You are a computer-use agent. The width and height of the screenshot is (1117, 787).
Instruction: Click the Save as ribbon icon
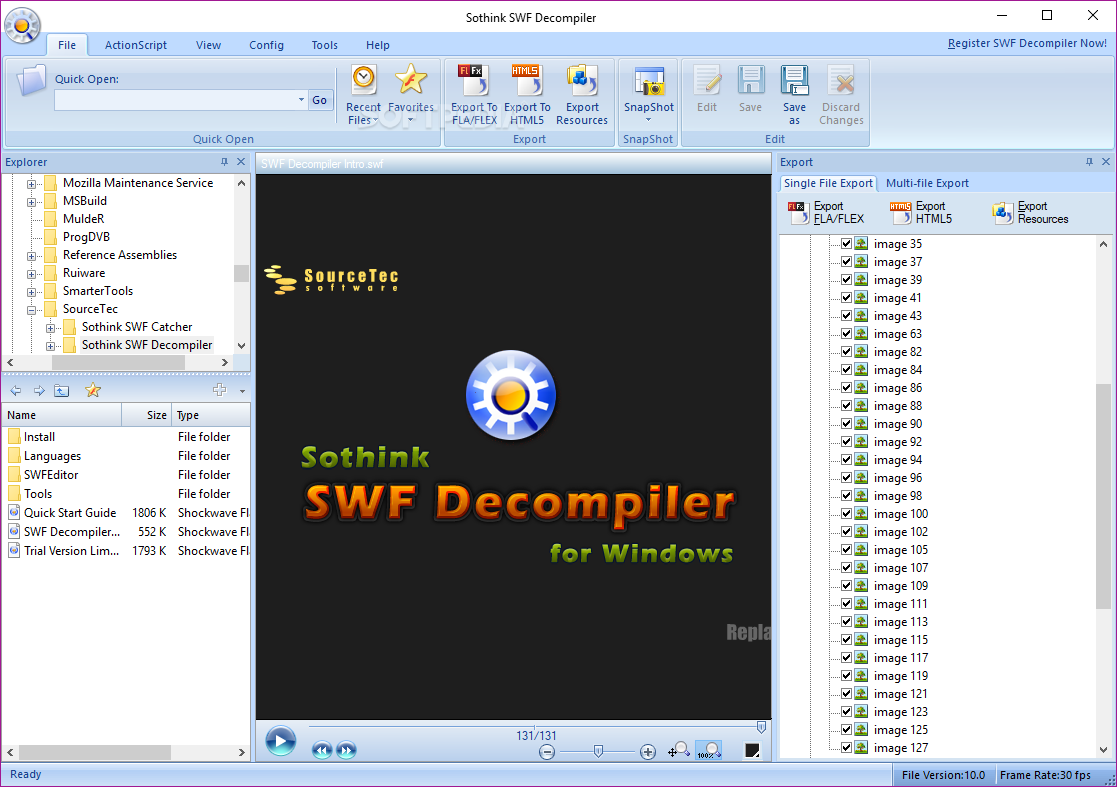point(794,95)
